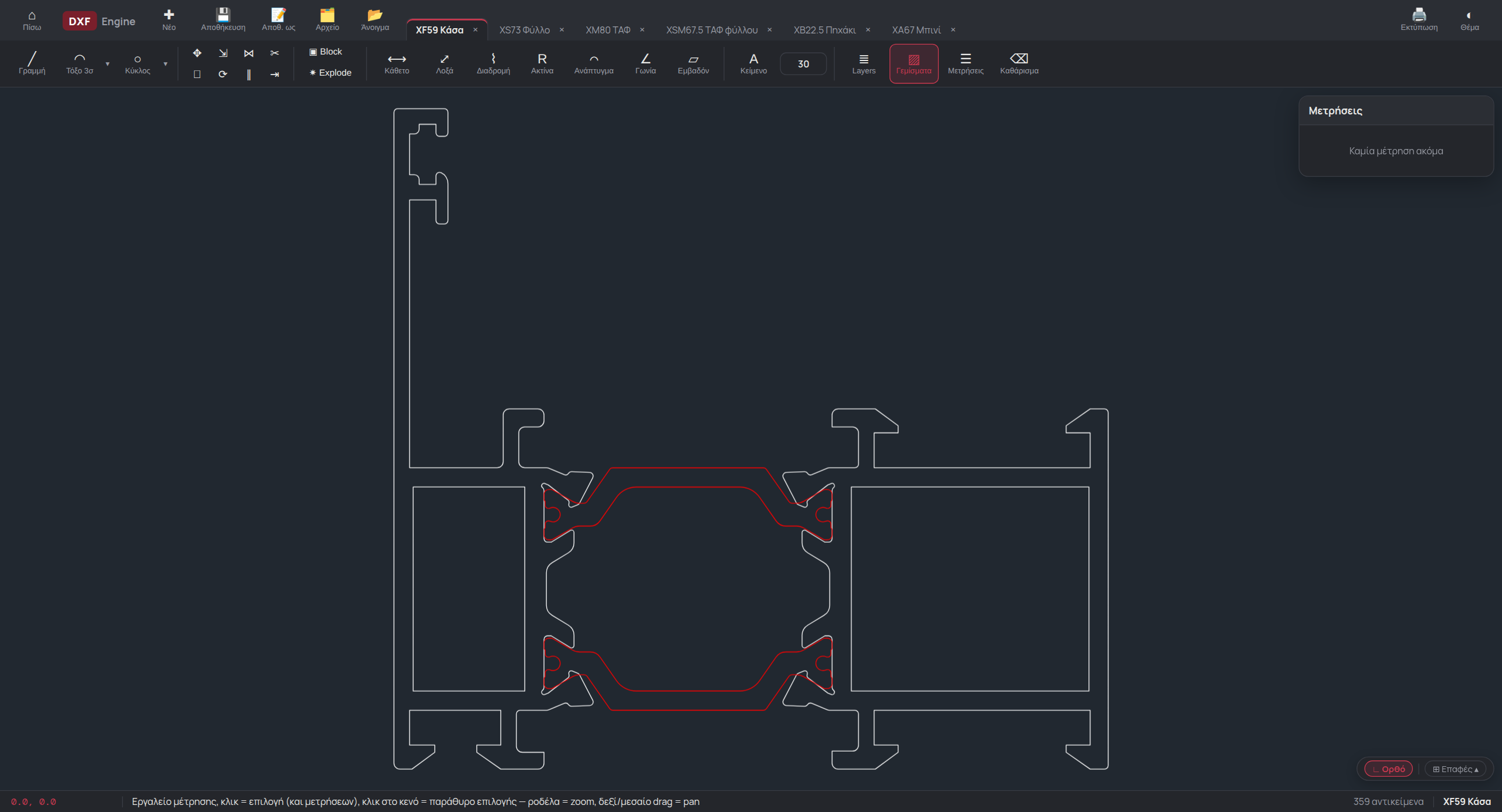Select the rectangle tool icon
Viewport: 1502px width, 812px height.
(197, 74)
